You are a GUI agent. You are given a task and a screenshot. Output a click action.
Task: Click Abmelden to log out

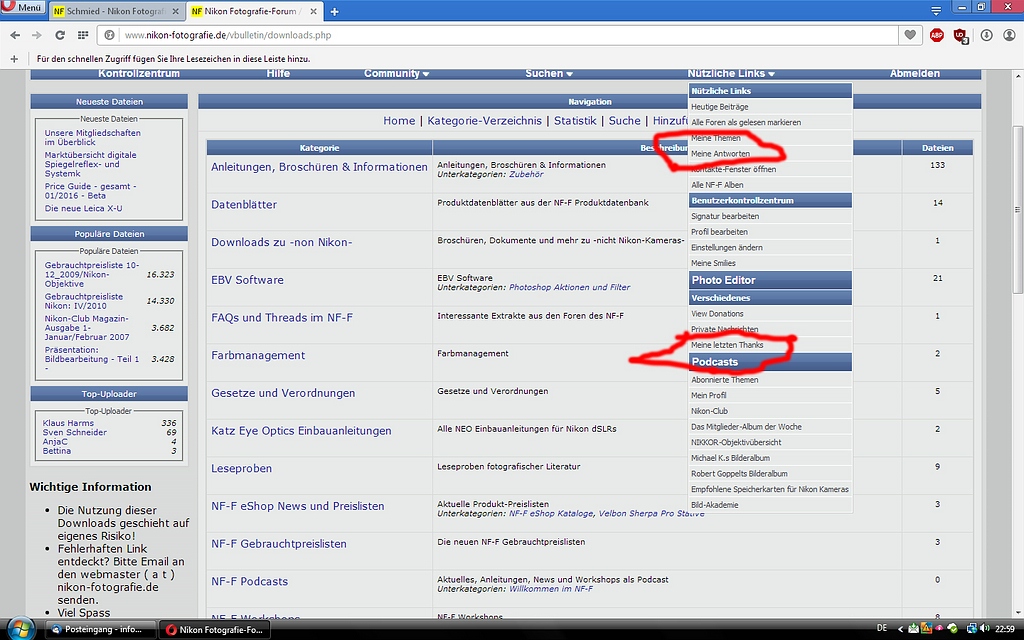(915, 73)
